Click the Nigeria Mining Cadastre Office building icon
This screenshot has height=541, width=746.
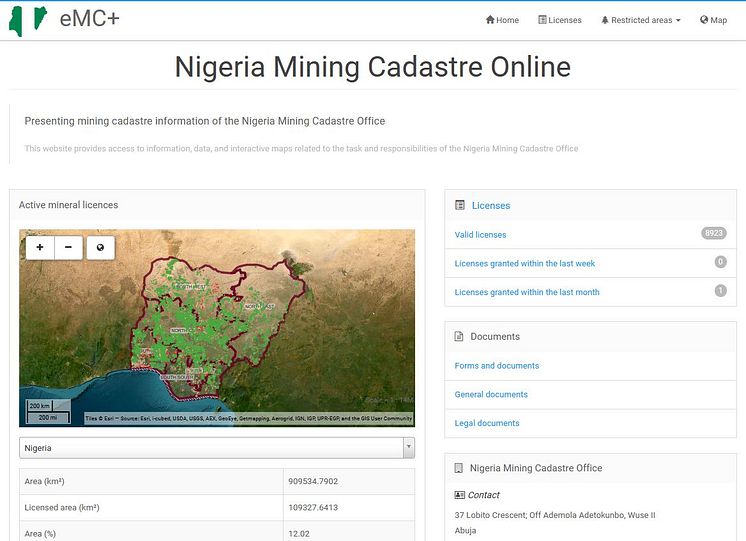coord(459,468)
